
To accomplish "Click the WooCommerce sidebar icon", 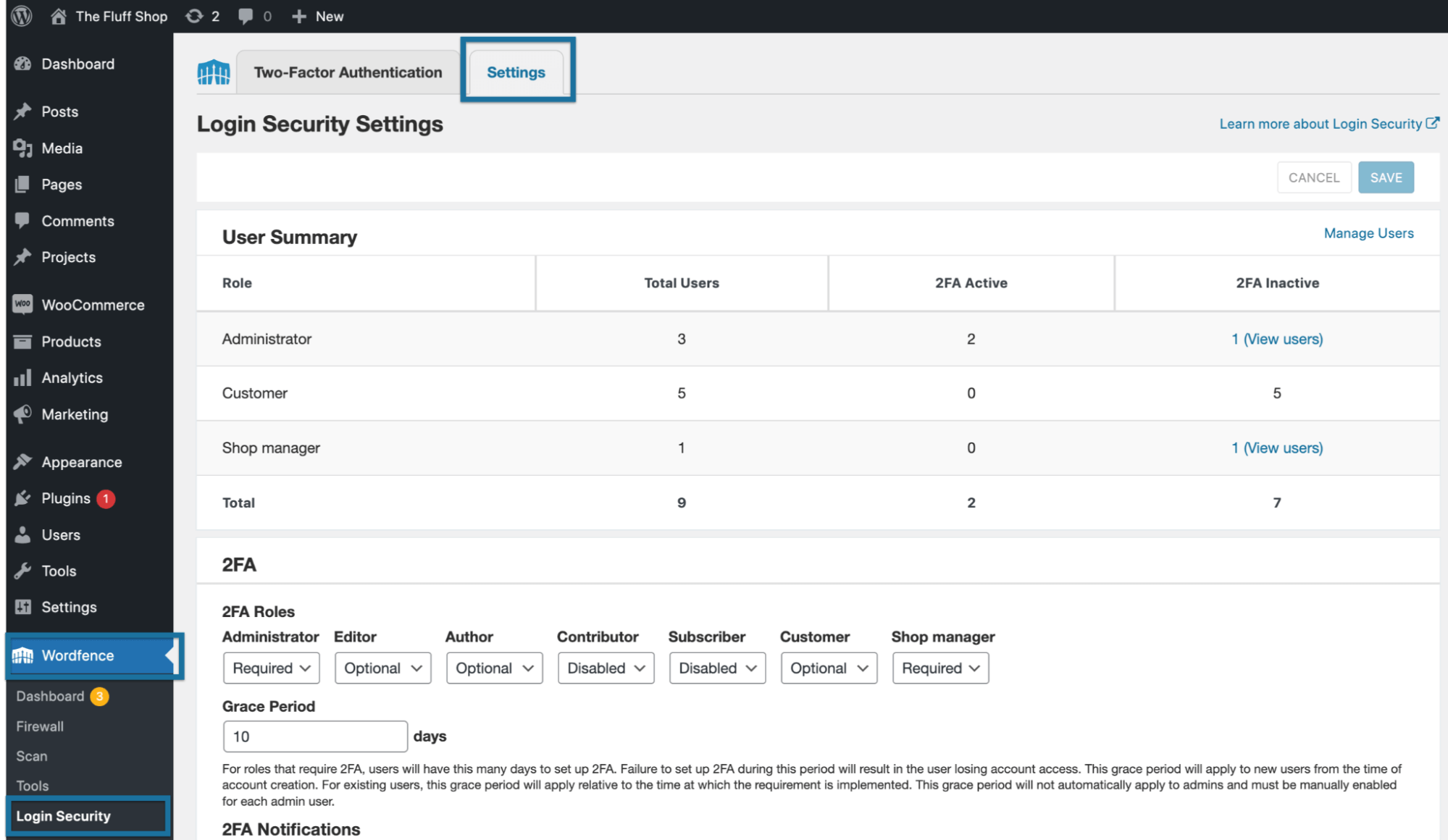I will 22,305.
